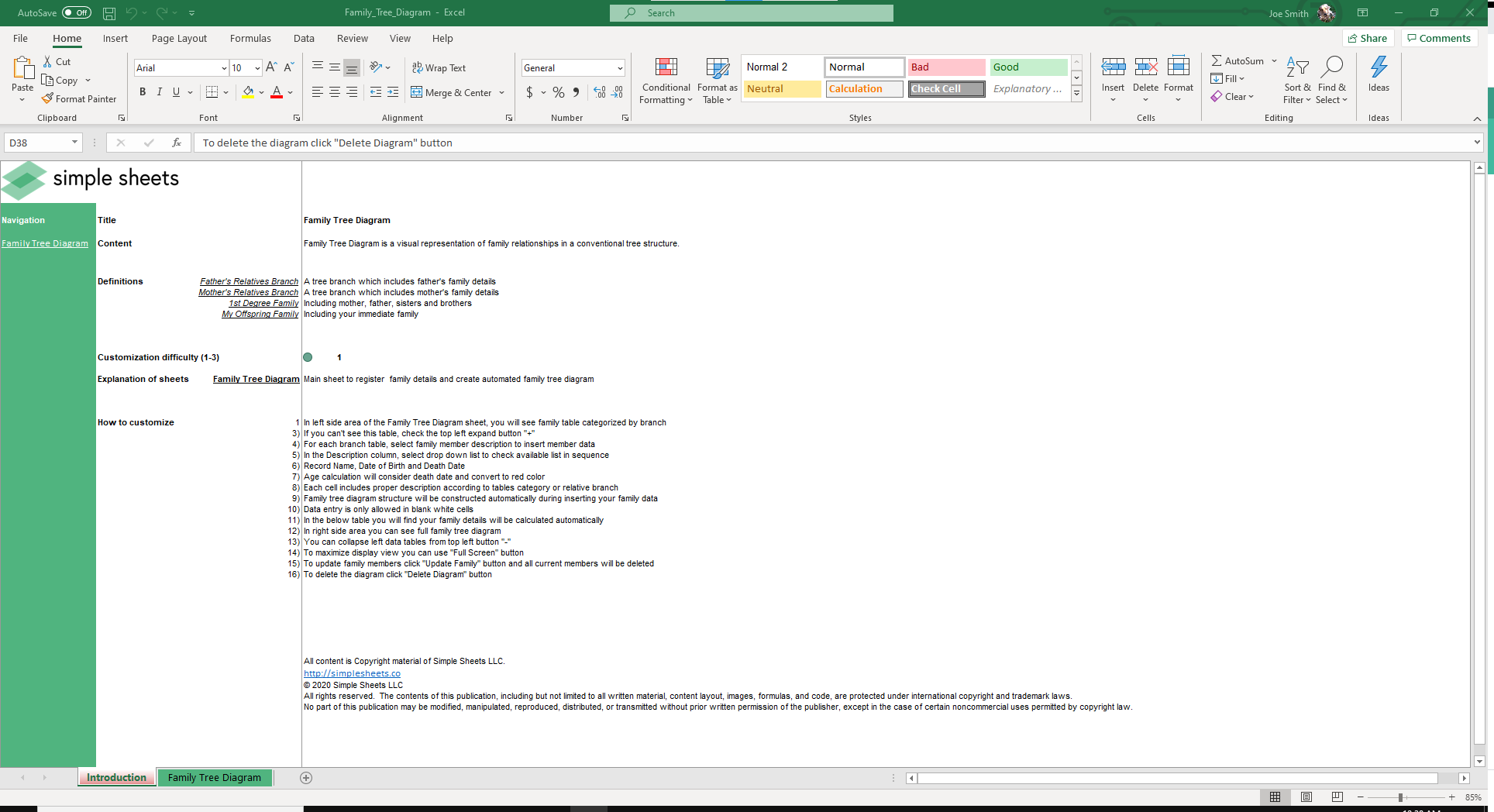Click in the Search box
The image size is (1494, 812).
751,13
